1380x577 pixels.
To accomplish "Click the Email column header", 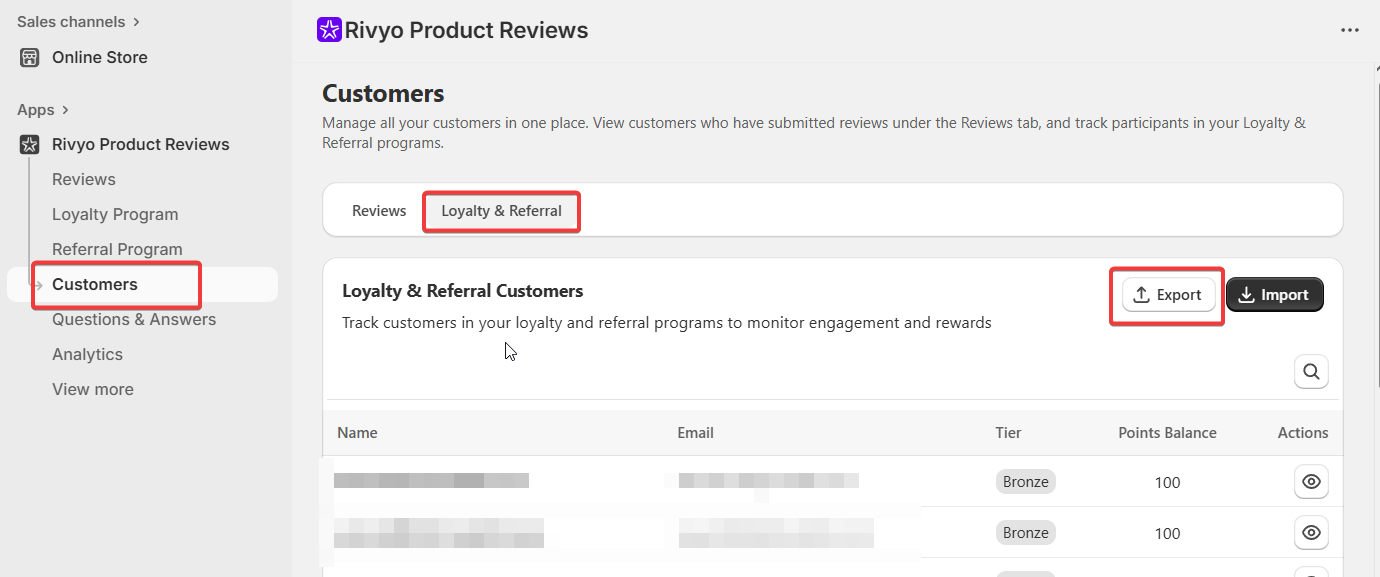I will point(695,433).
